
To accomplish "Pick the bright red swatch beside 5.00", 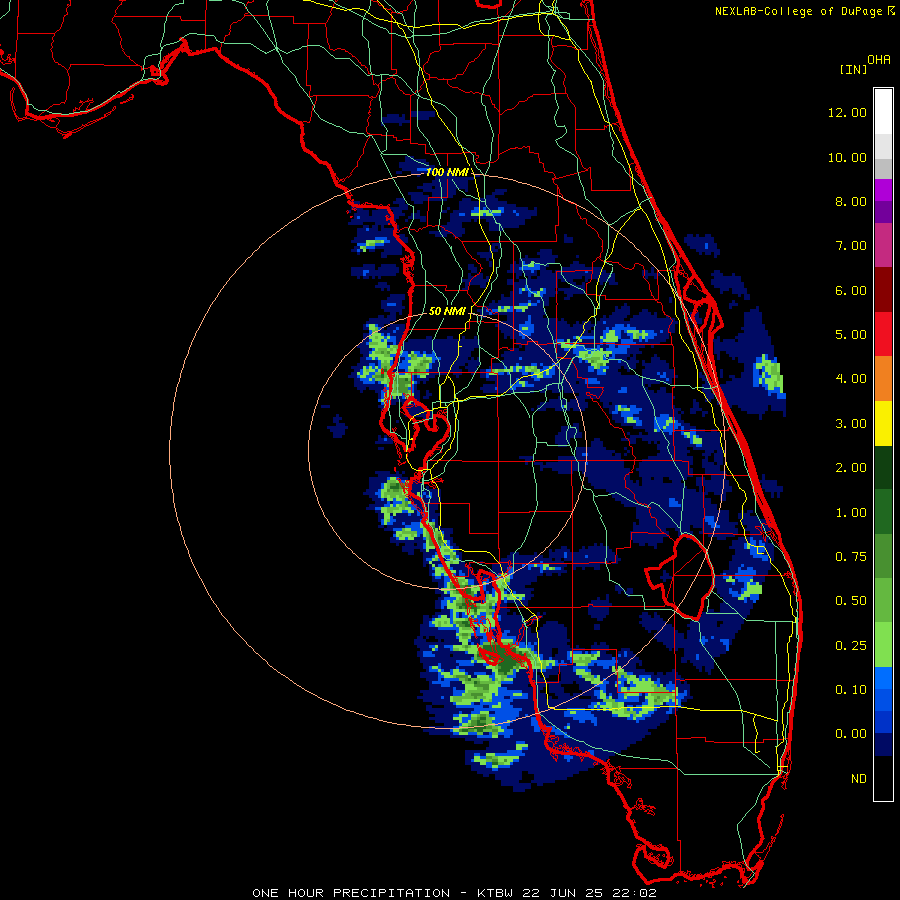I will (883, 334).
